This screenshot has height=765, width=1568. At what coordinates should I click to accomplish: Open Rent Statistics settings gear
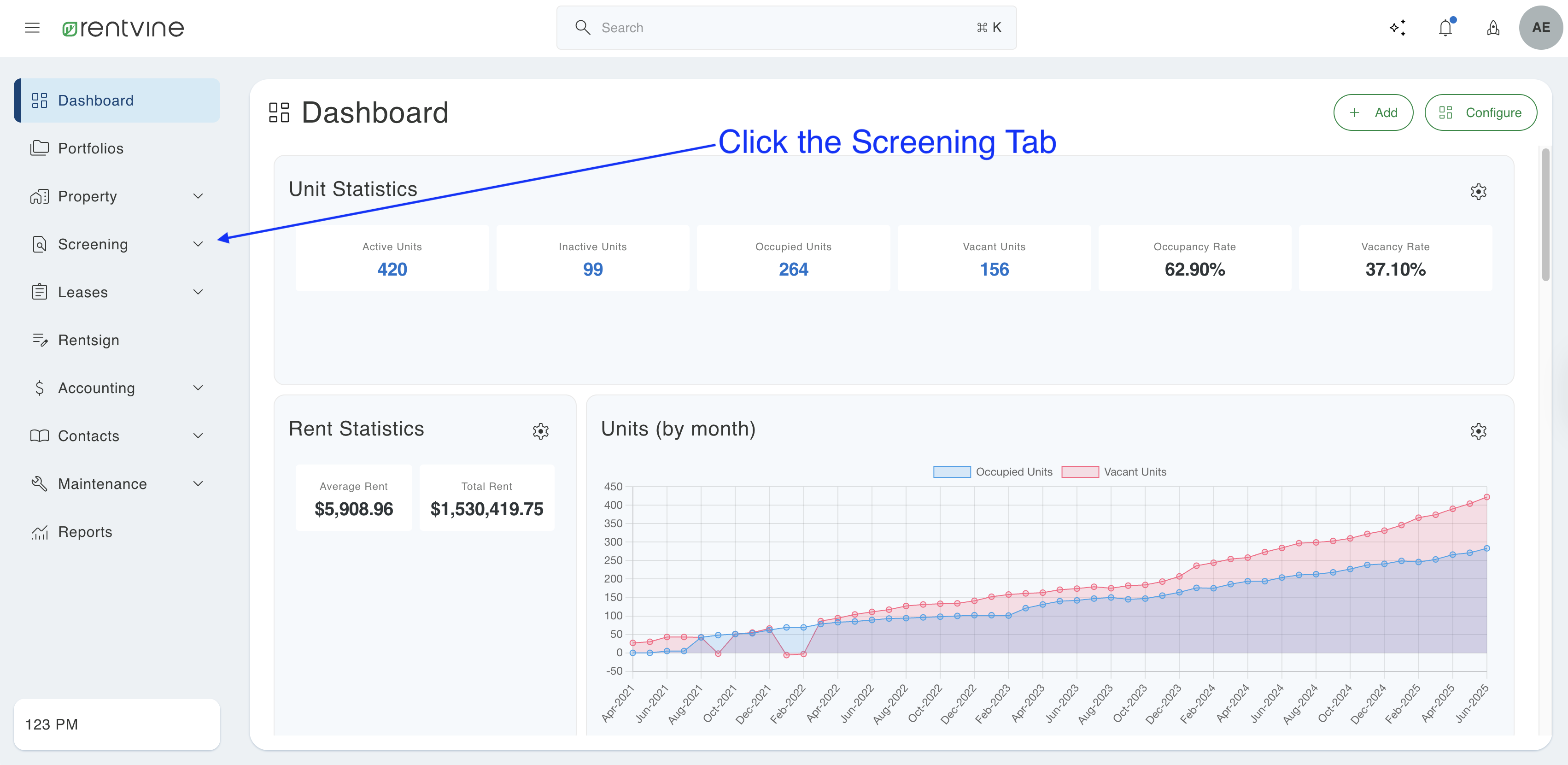coord(540,431)
